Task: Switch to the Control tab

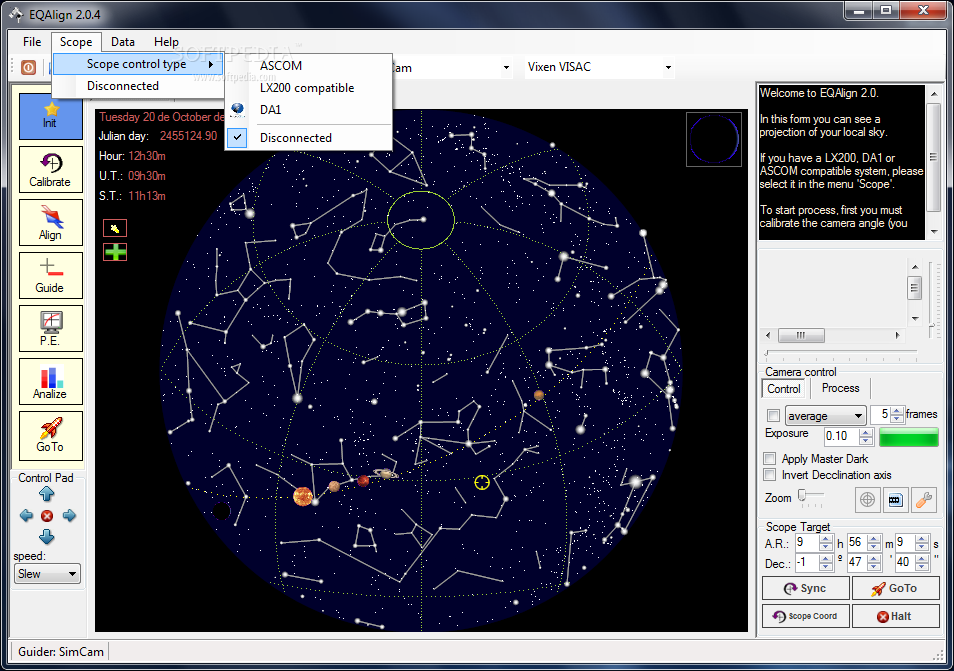Action: (784, 389)
